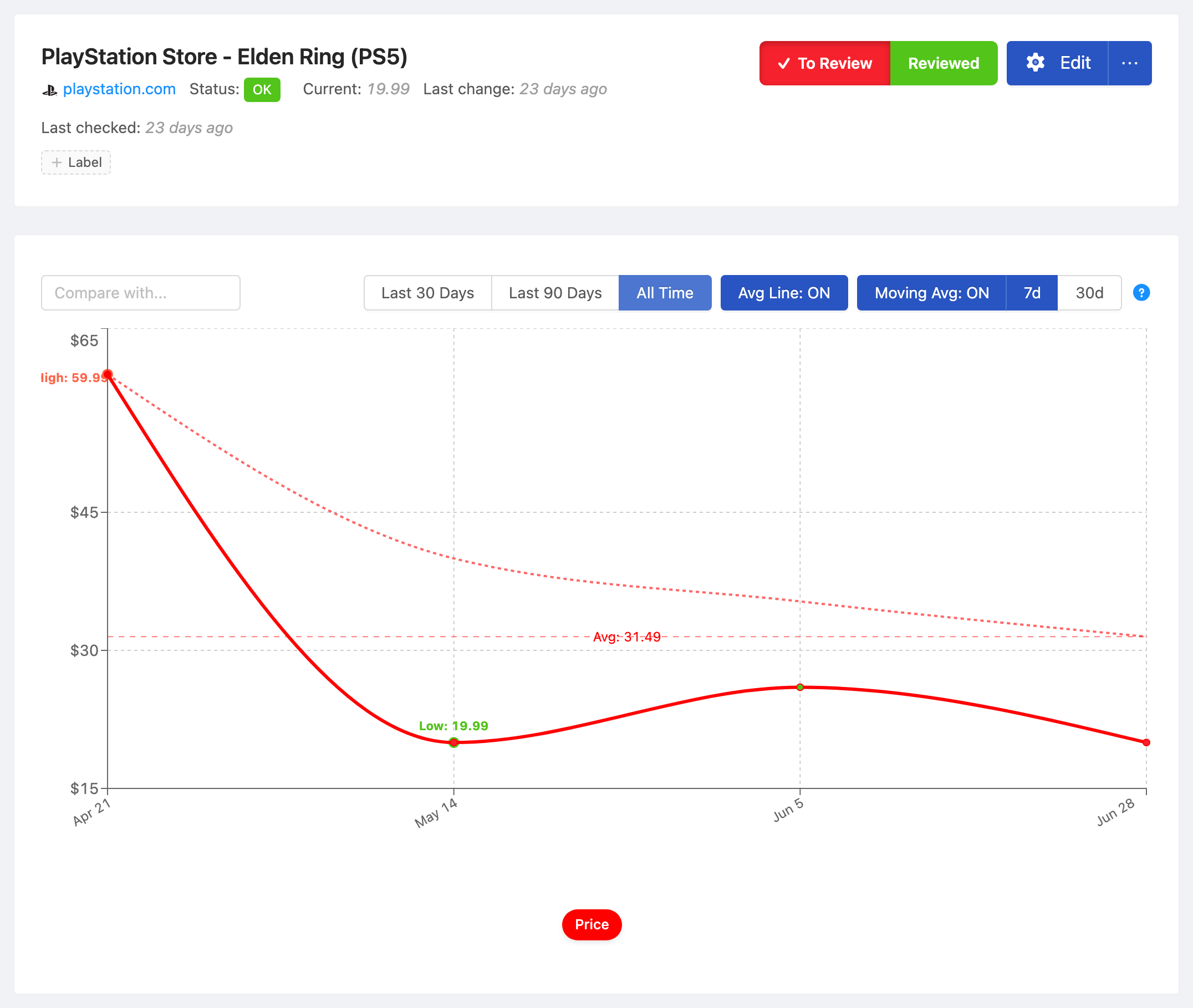Click the Low: 19.99 chart label
Image resolution: width=1193 pixels, height=1008 pixels.
453,726
